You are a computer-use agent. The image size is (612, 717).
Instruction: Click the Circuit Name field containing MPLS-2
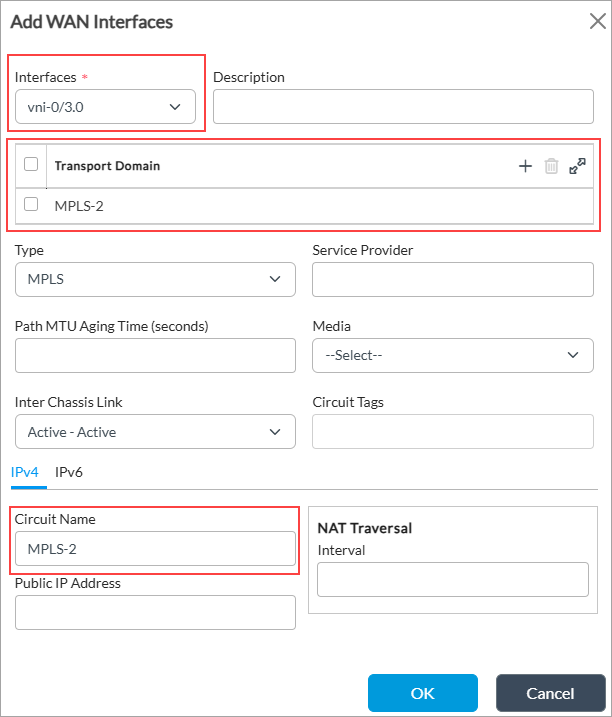[155, 548]
